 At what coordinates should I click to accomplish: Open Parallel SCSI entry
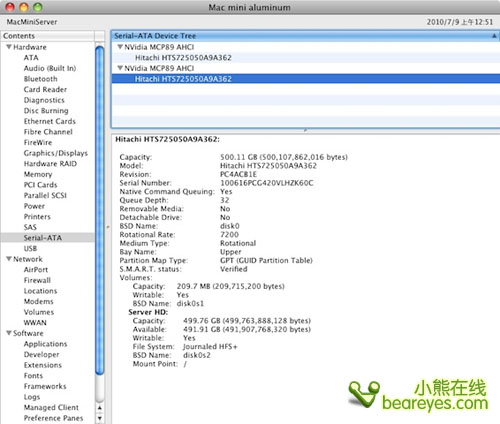click(x=45, y=196)
